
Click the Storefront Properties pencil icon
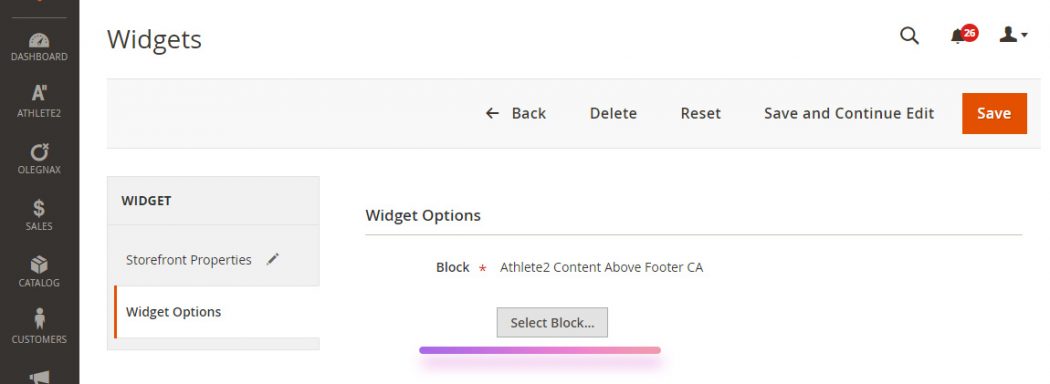coord(273,259)
